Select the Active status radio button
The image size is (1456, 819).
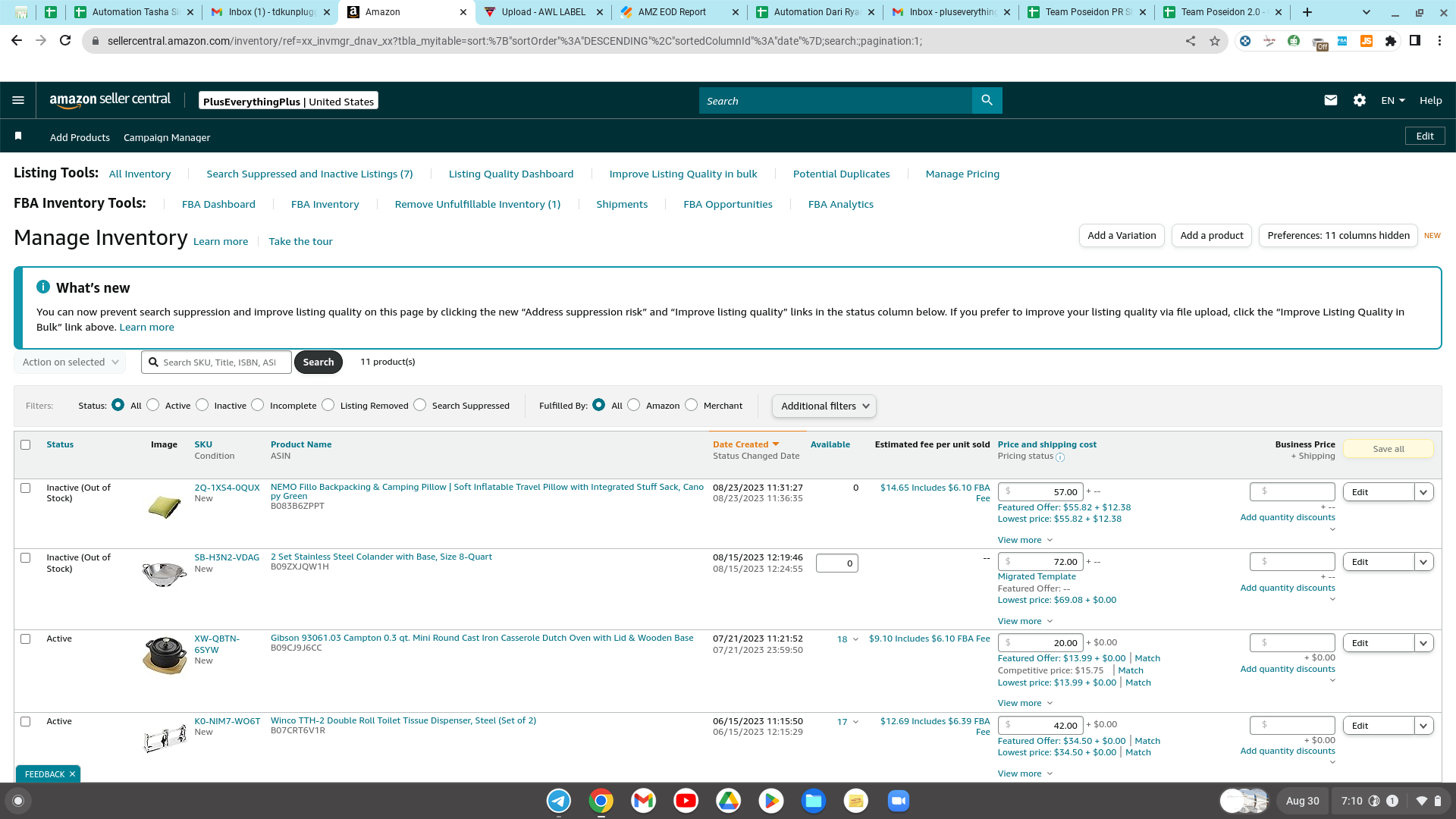pos(153,405)
